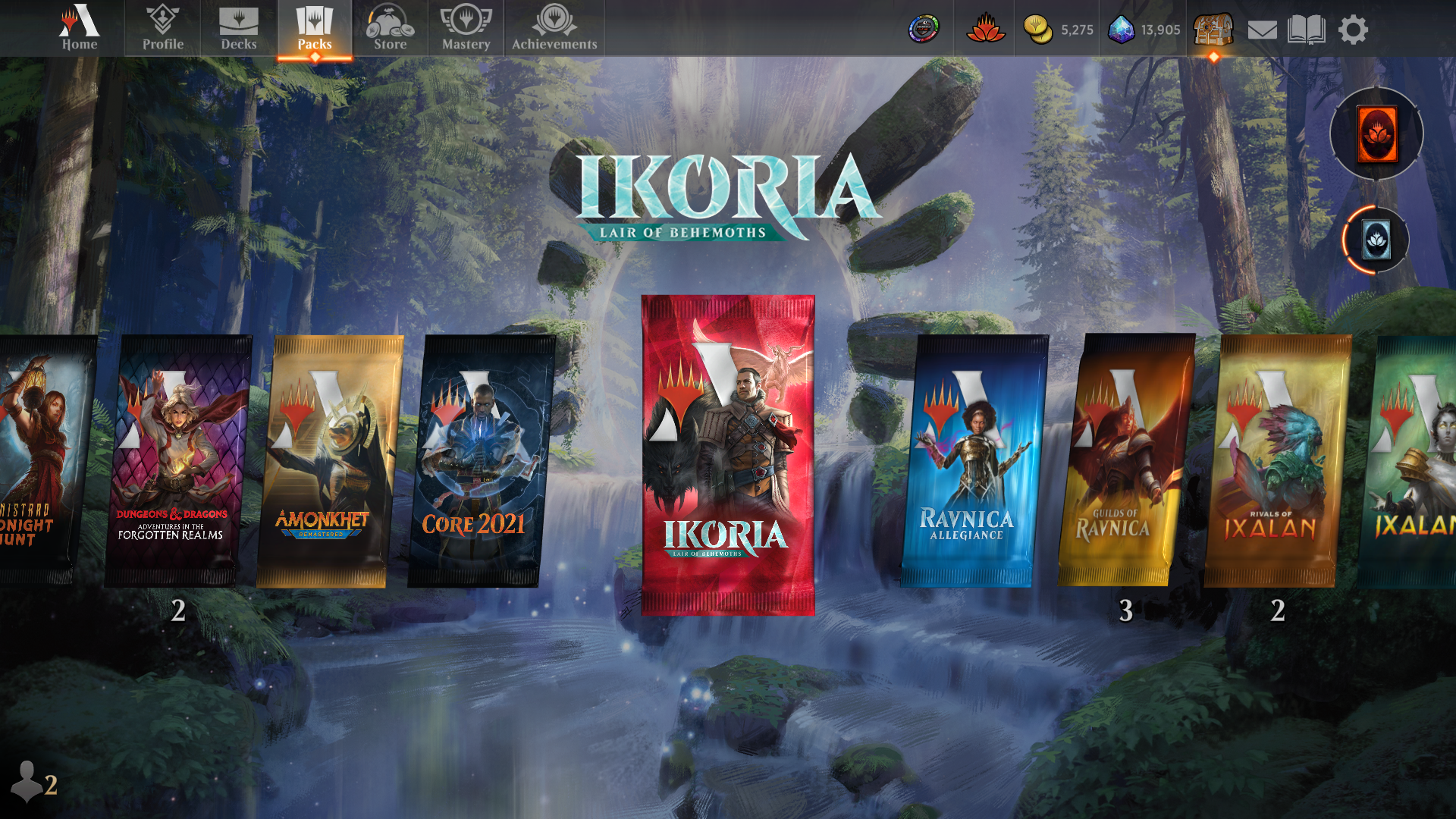Click the blue gems currency icon
The width and height of the screenshot is (1456, 819).
click(1122, 30)
